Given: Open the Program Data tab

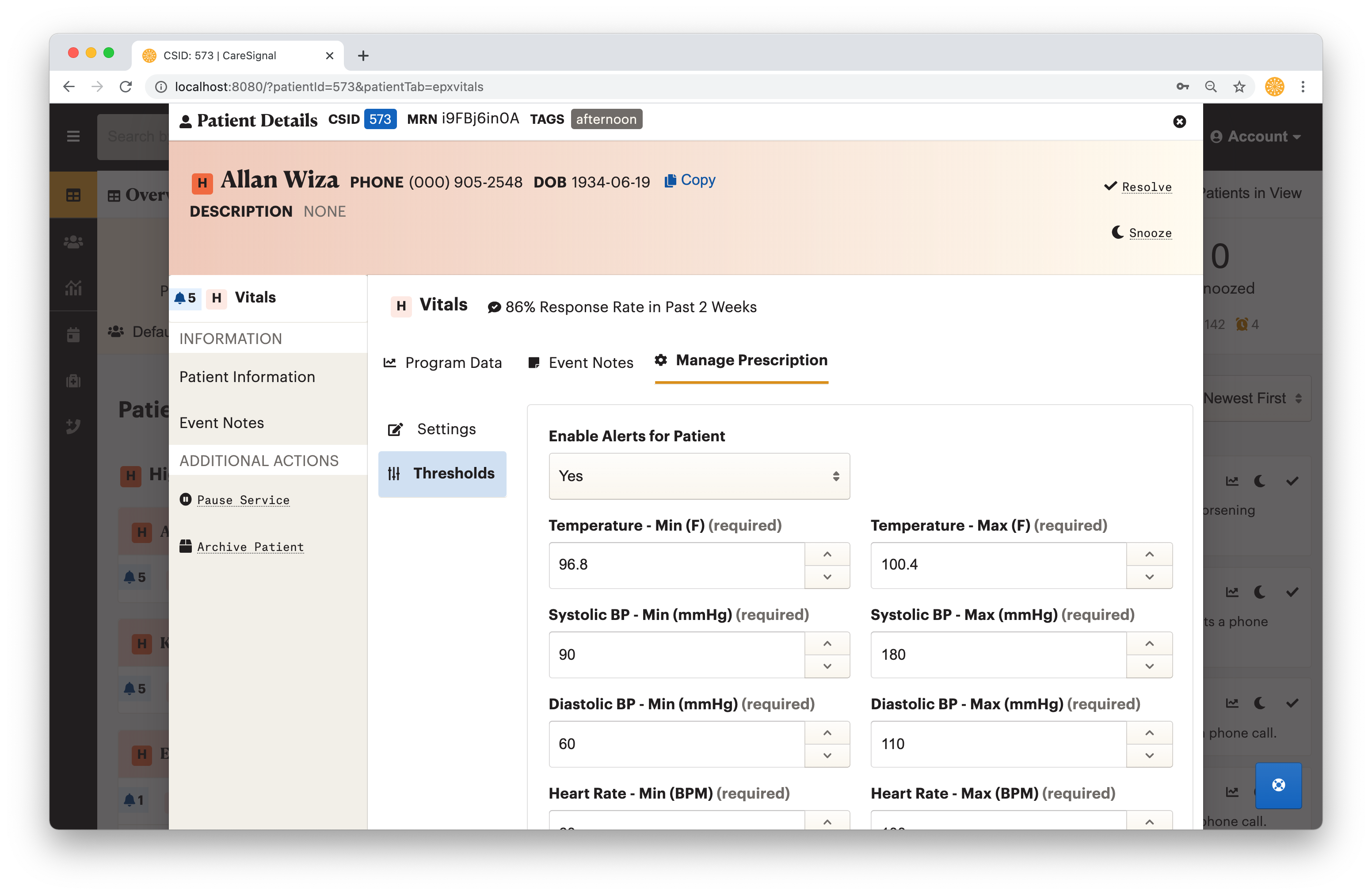Looking at the screenshot, I should [x=443, y=363].
